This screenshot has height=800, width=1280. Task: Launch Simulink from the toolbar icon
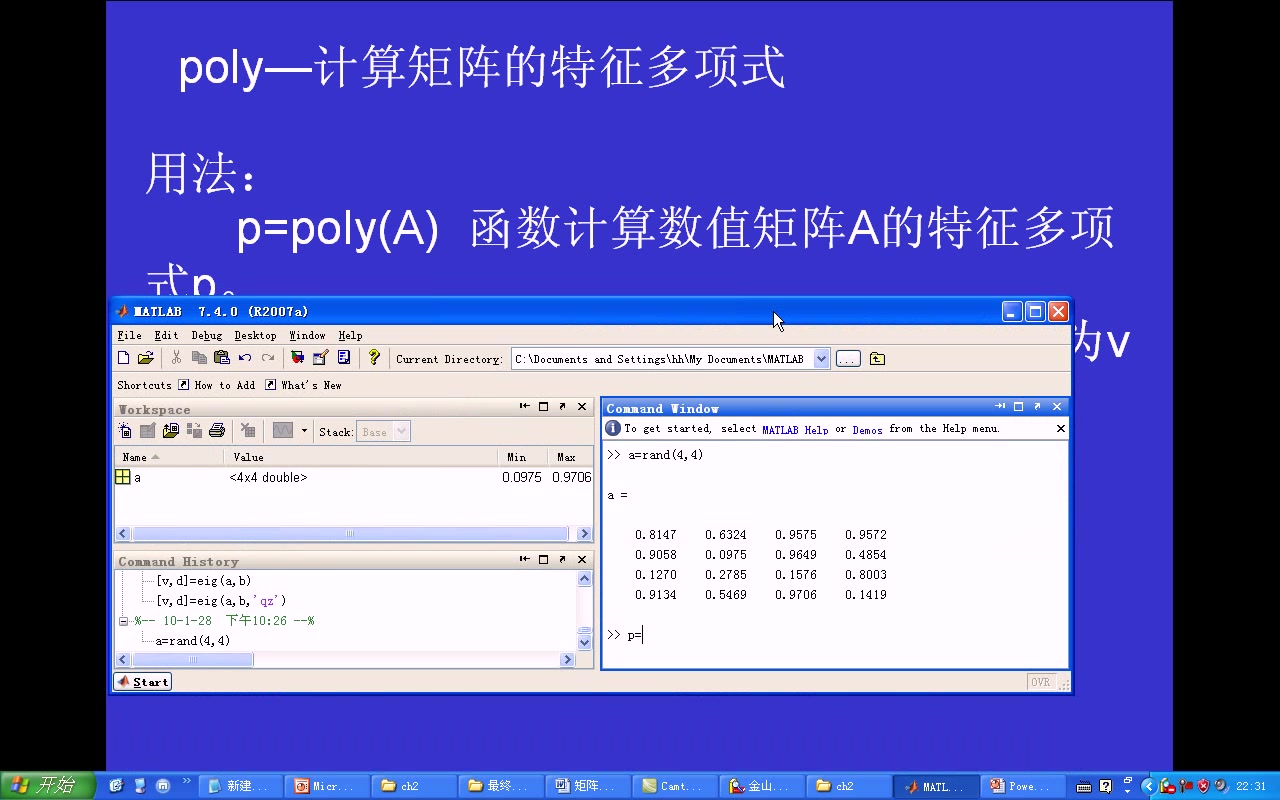click(298, 358)
